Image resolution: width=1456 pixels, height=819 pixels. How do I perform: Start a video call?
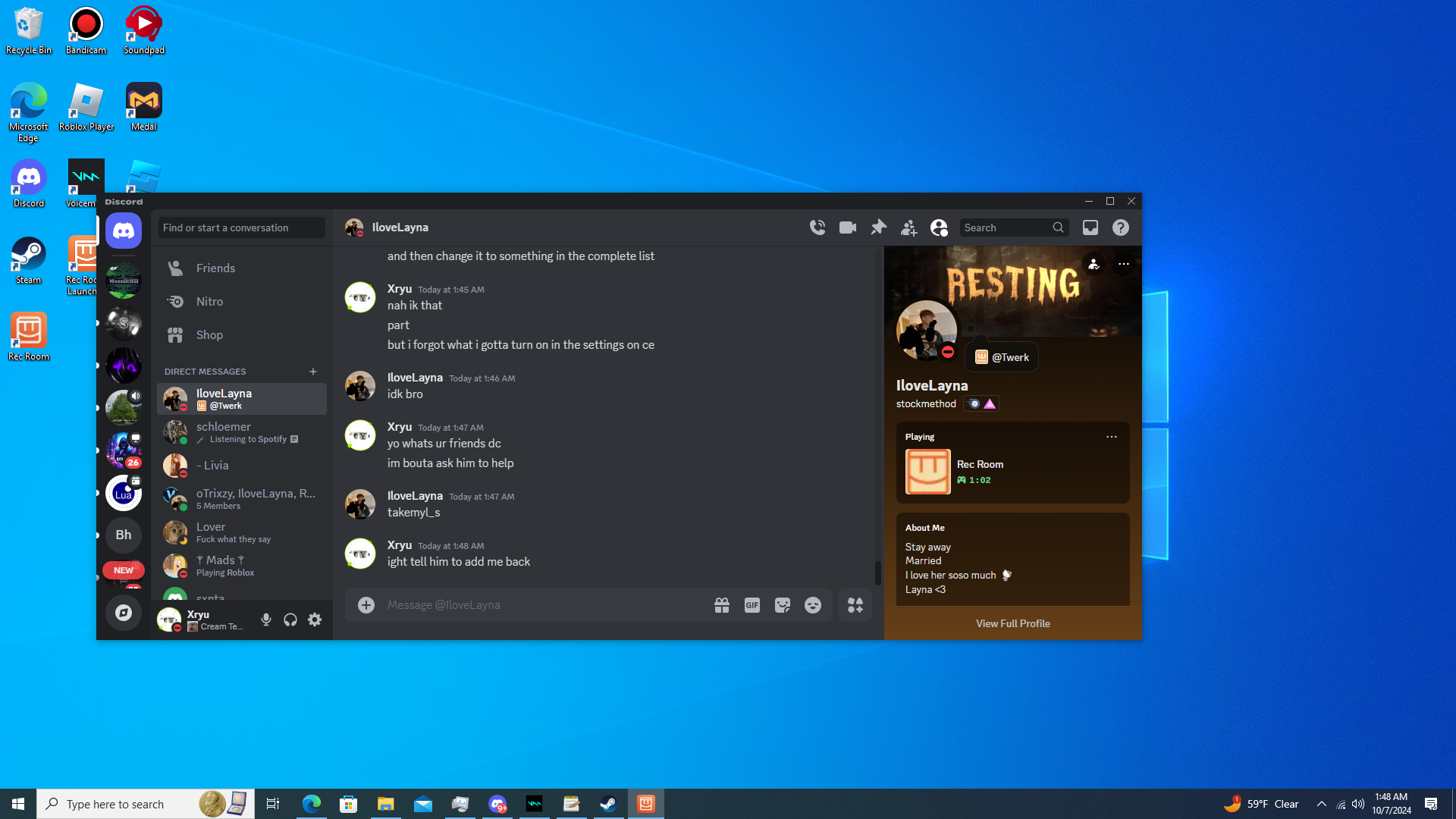[848, 227]
